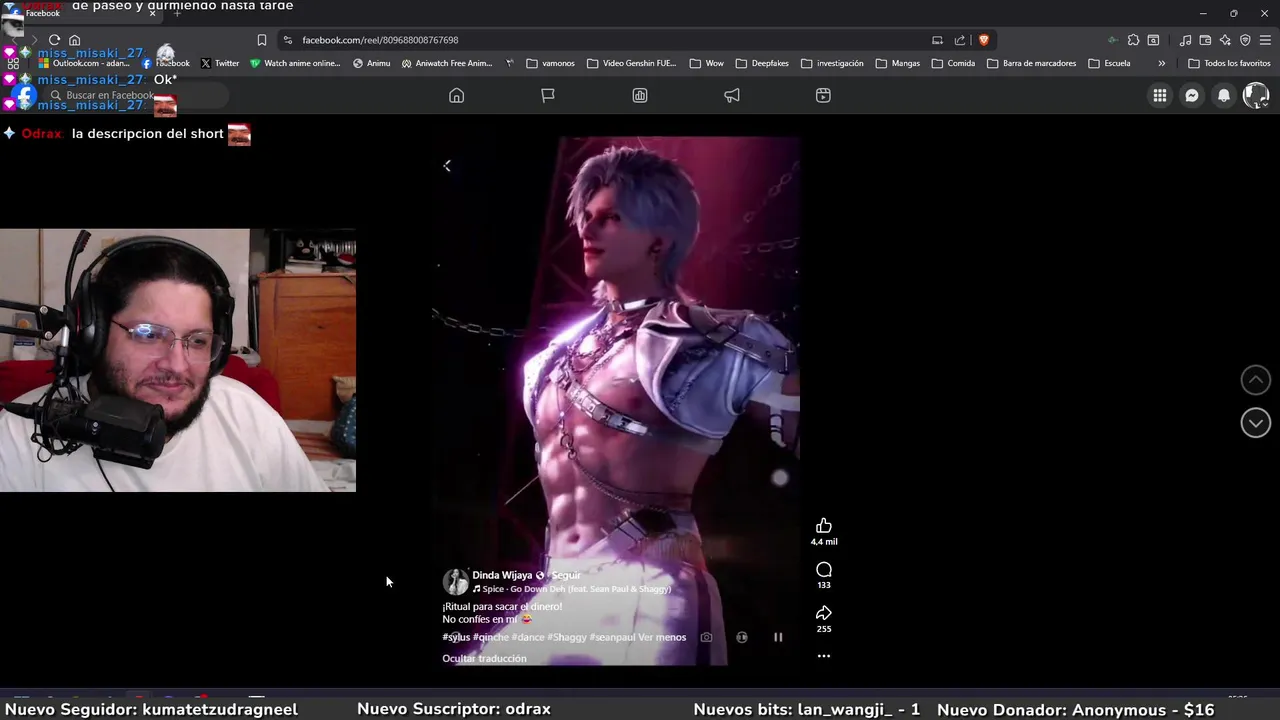Open the Messenger icon
This screenshot has height=720, width=1280.
(x=1192, y=95)
